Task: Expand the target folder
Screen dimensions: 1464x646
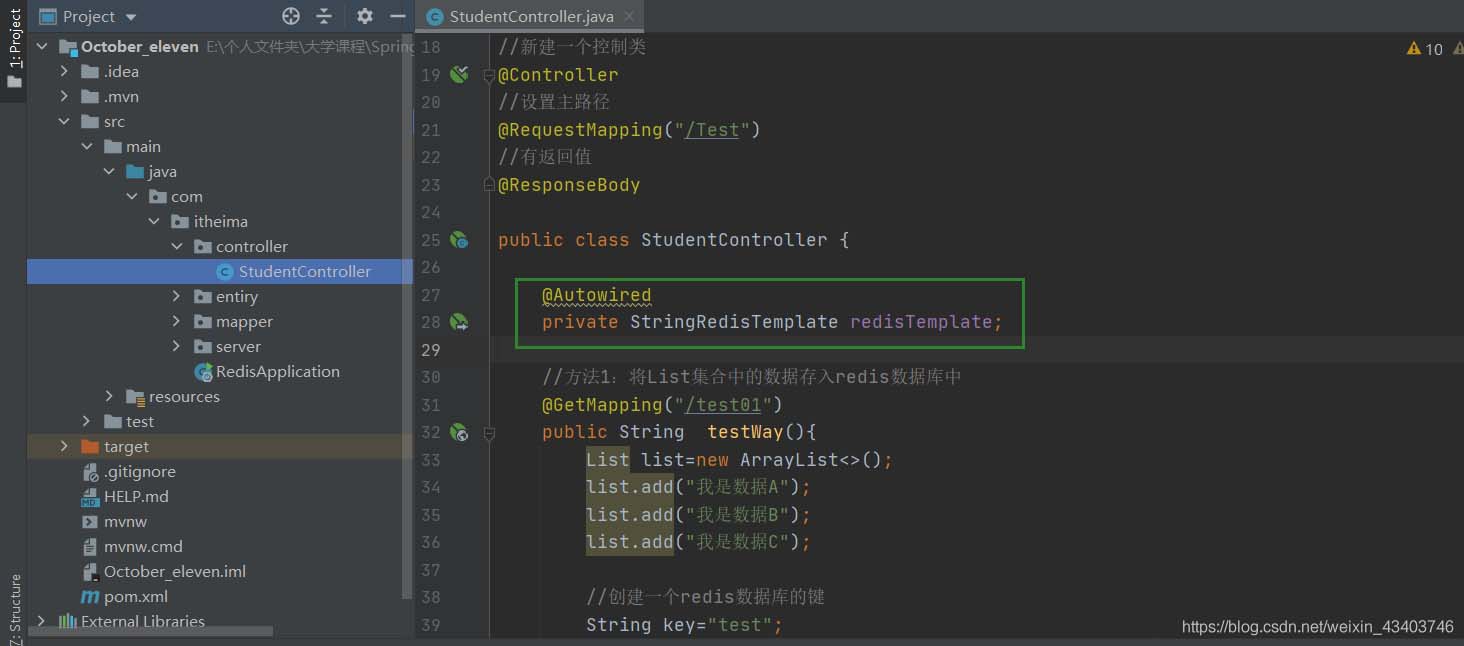Action: tap(62, 446)
